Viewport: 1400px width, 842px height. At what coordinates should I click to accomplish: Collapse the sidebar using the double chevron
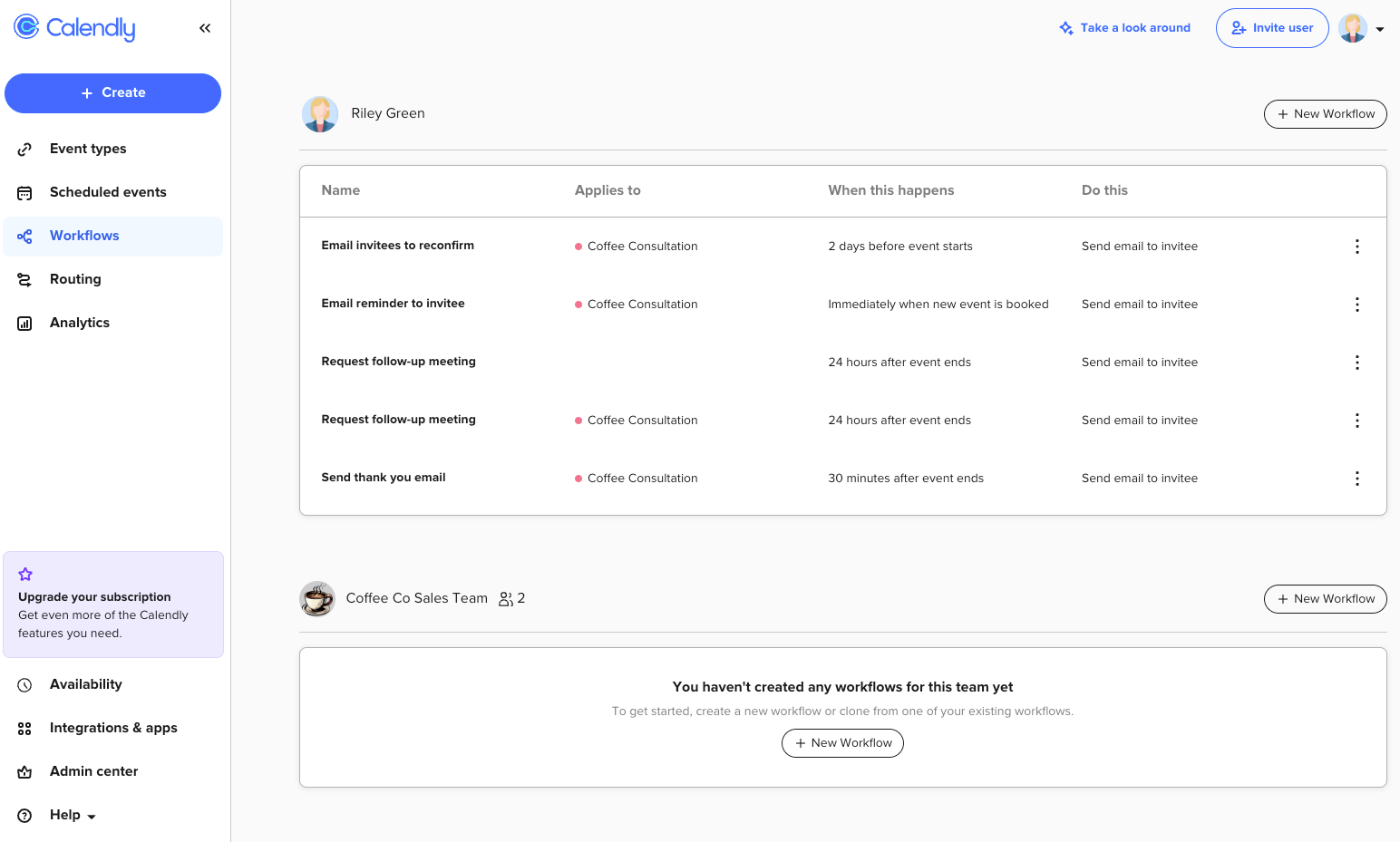tap(205, 27)
